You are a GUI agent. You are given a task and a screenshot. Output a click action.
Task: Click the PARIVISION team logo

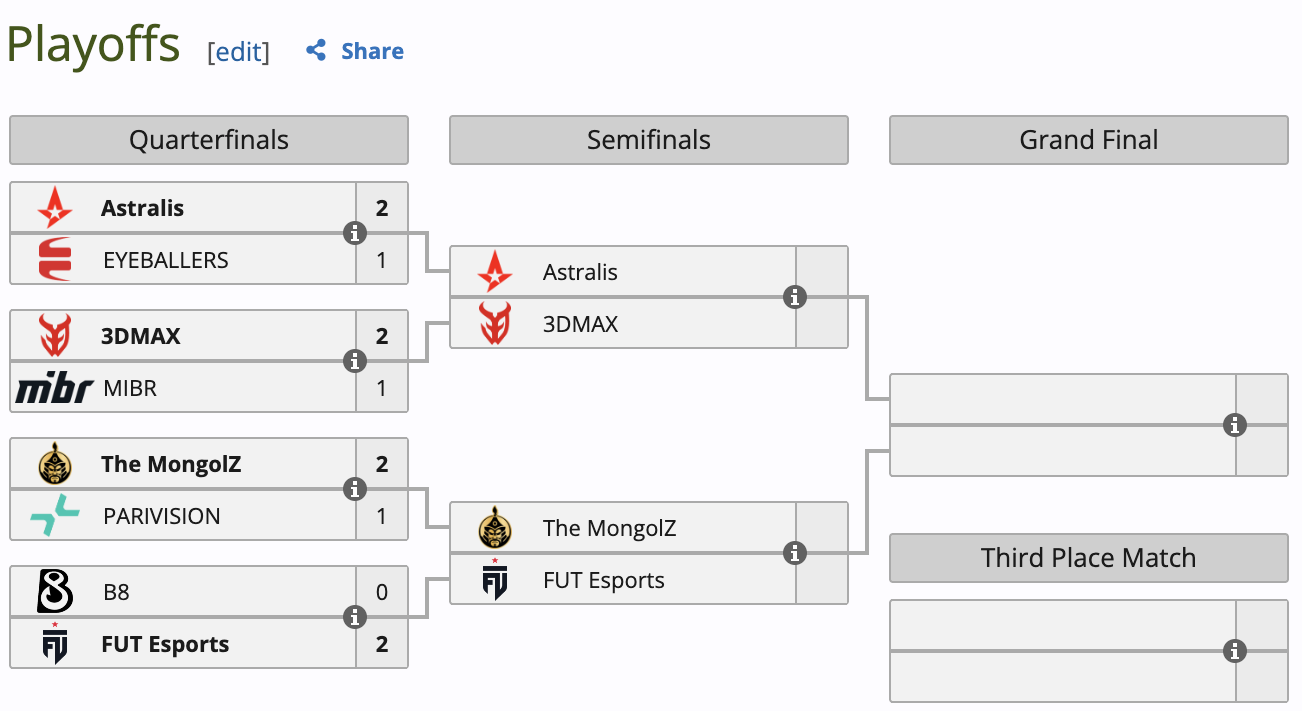click(x=54, y=516)
